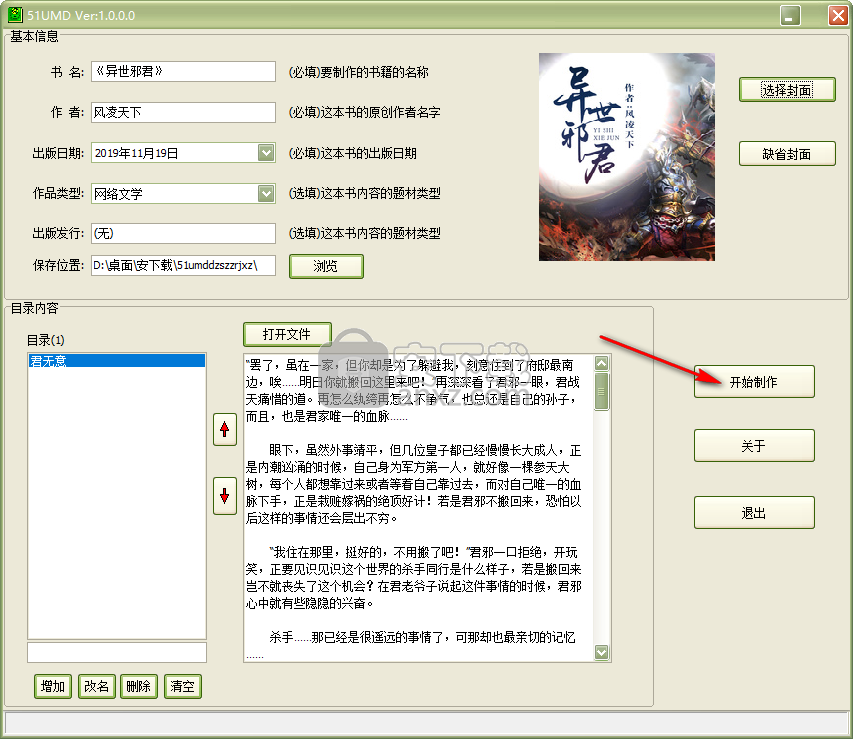Start making with 开始制作 button
Screen dimensions: 853x739
pyautogui.click(x=754, y=382)
